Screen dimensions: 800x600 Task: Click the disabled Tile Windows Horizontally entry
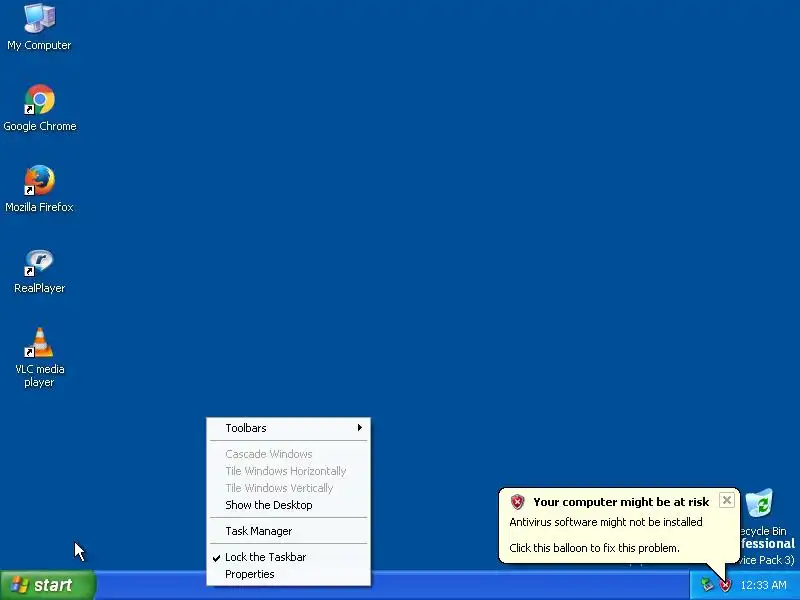tap(288, 471)
